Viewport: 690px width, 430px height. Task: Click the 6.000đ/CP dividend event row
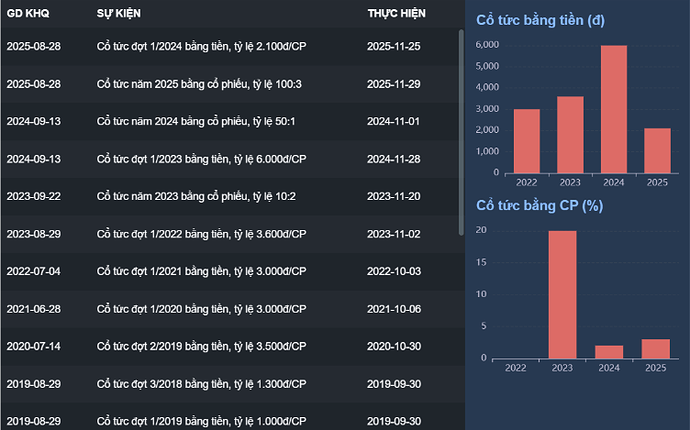pyautogui.click(x=201, y=159)
